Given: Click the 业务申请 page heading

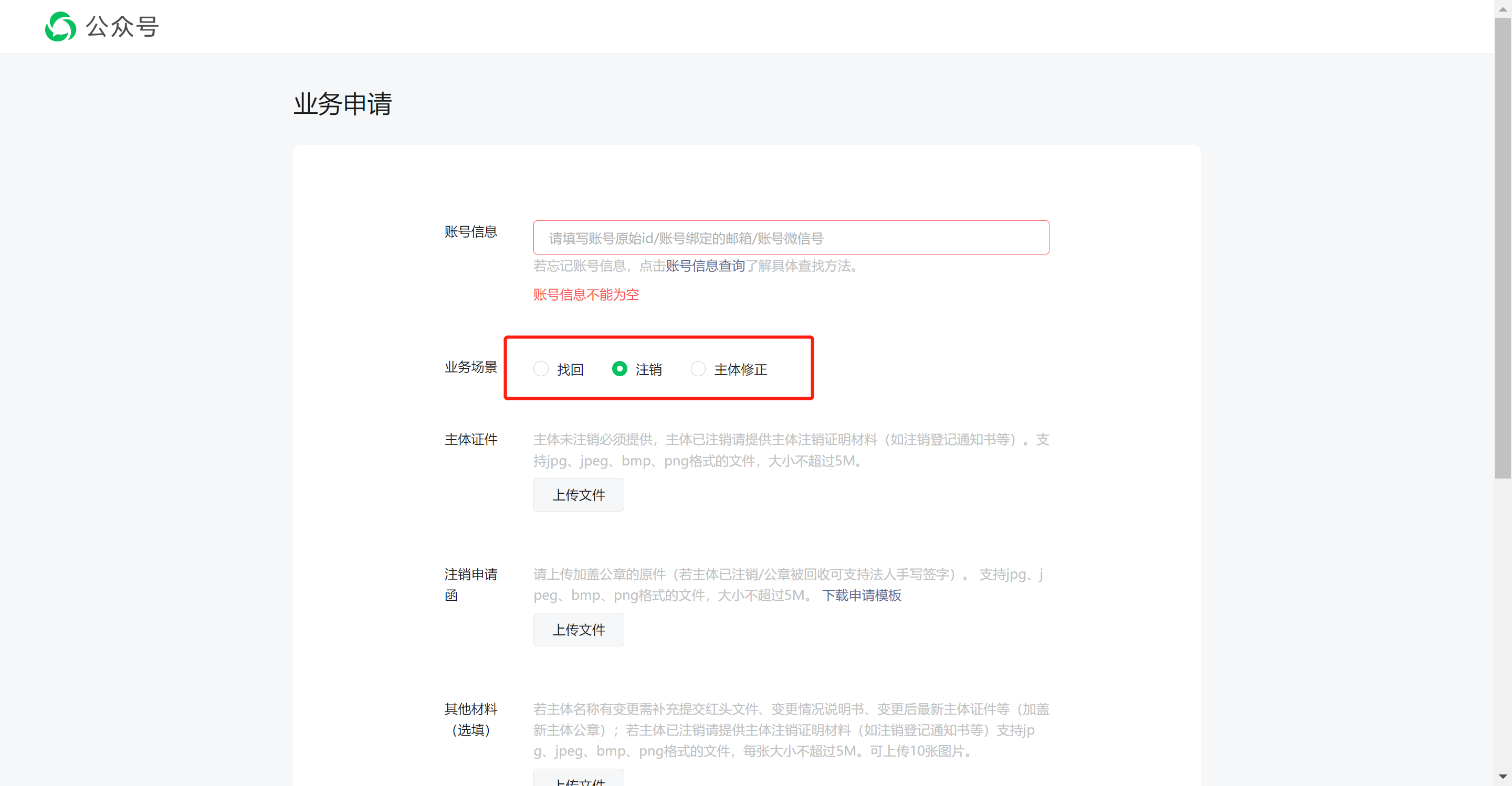Looking at the screenshot, I should pyautogui.click(x=342, y=104).
